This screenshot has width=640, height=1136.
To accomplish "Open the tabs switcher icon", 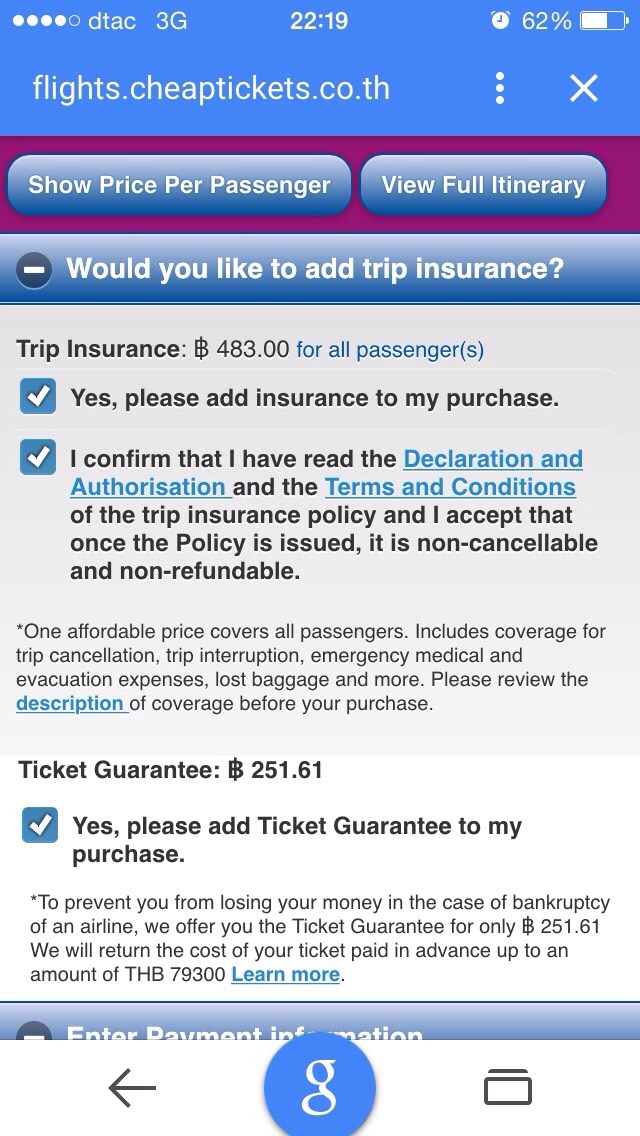I will click(507, 1088).
